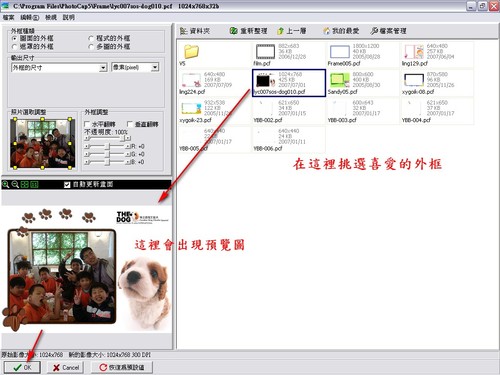Select the 遮罩的外框 radio button

tap(14, 47)
